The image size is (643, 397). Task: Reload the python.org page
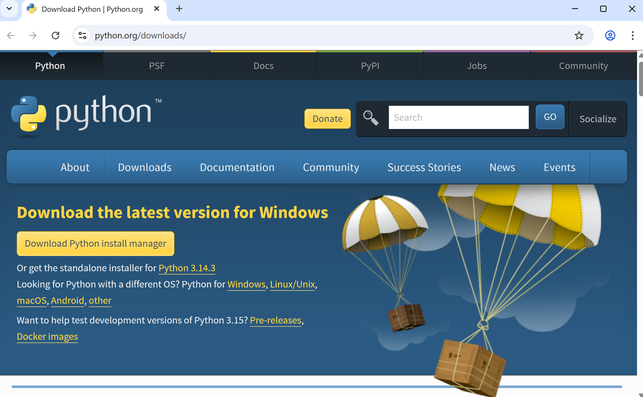[55, 36]
